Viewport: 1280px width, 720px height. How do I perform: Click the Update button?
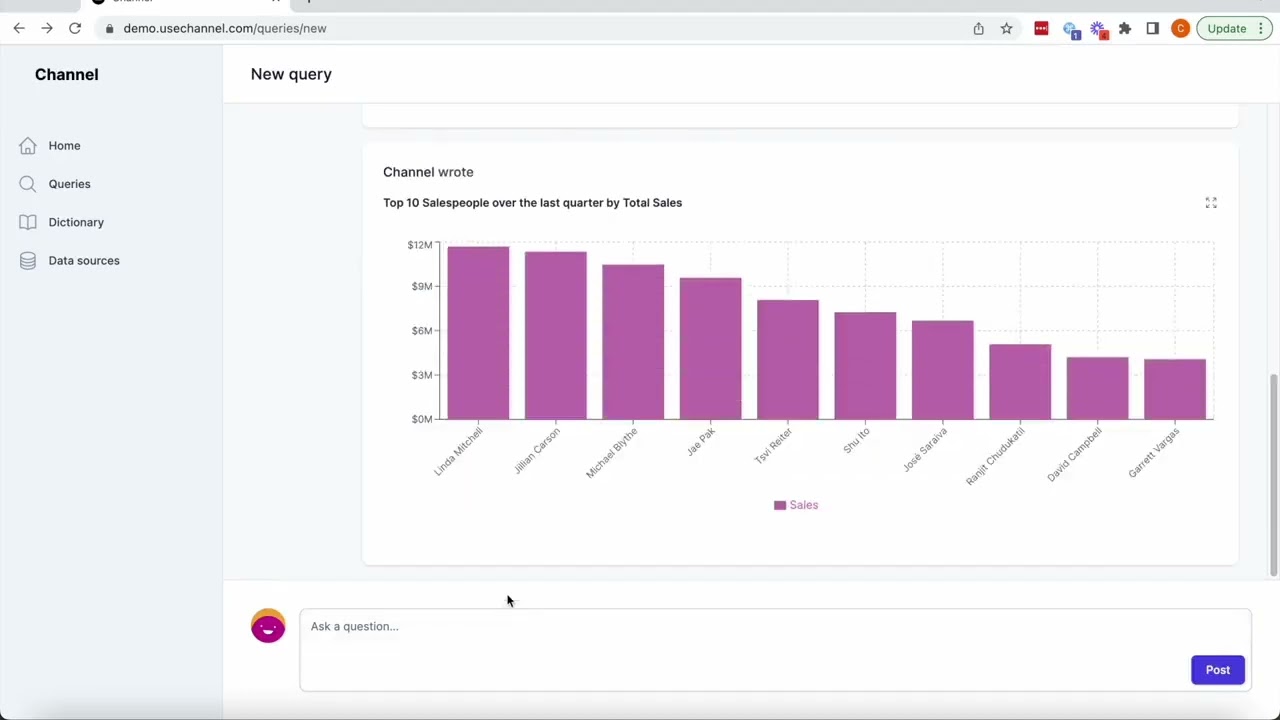[x=1227, y=28]
